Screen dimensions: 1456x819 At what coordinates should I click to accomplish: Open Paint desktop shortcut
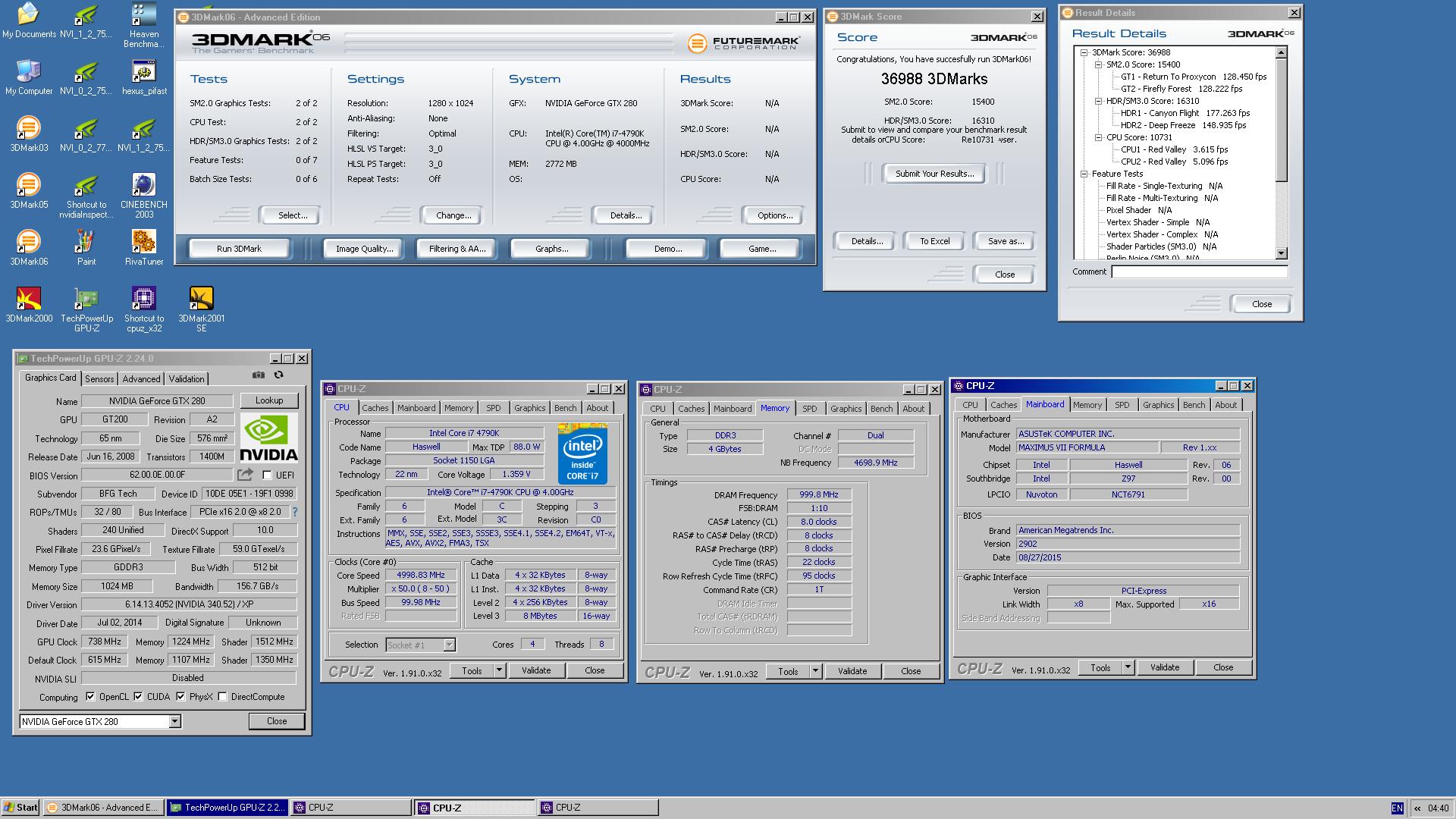tap(86, 248)
